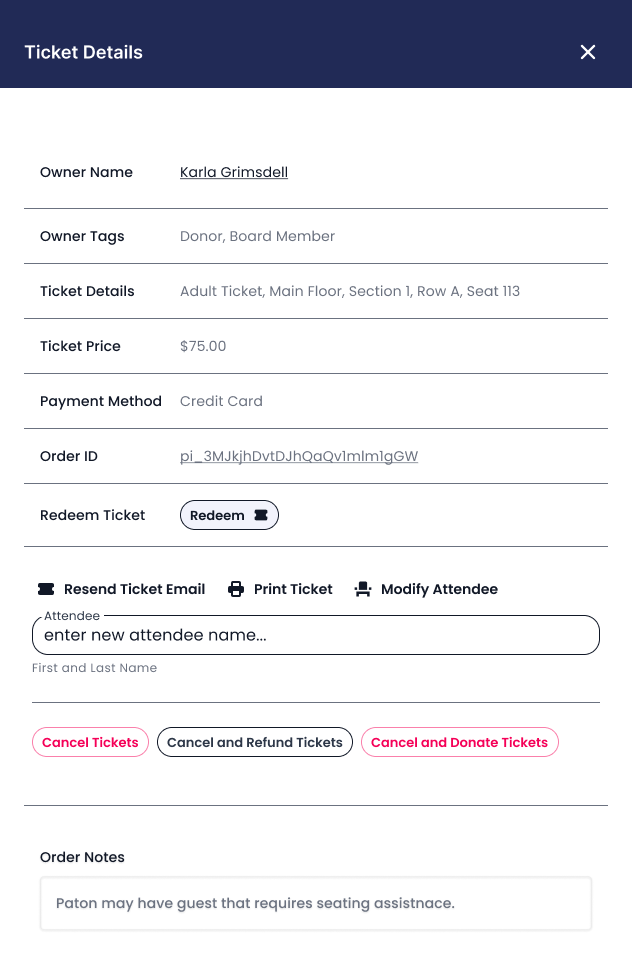This screenshot has width=632, height=978.
Task: Click the seat icon for Modify Attendee
Action: tap(363, 589)
